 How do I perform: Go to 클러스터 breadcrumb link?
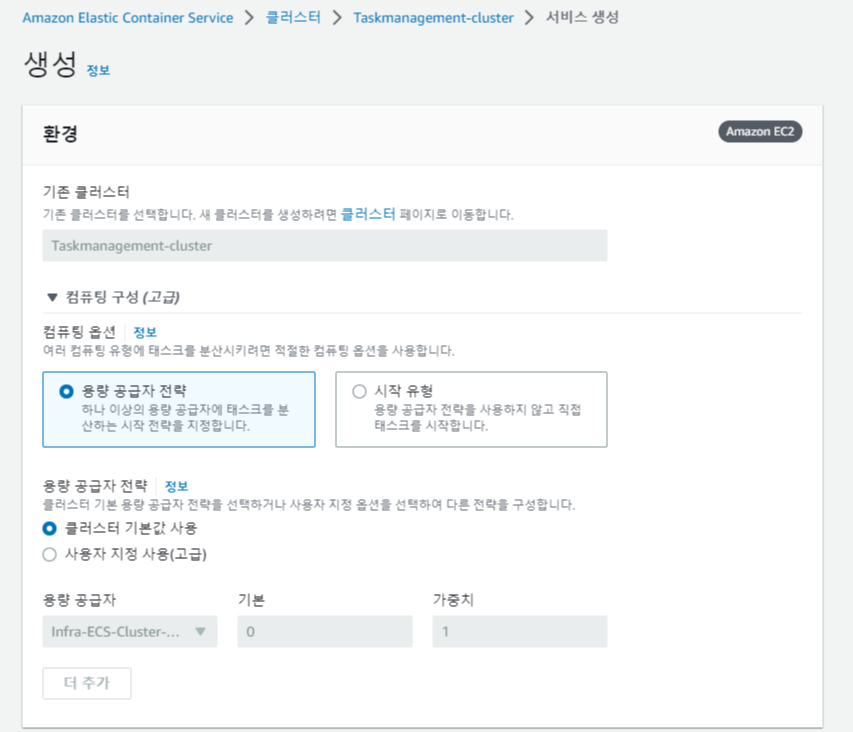[x=293, y=18]
